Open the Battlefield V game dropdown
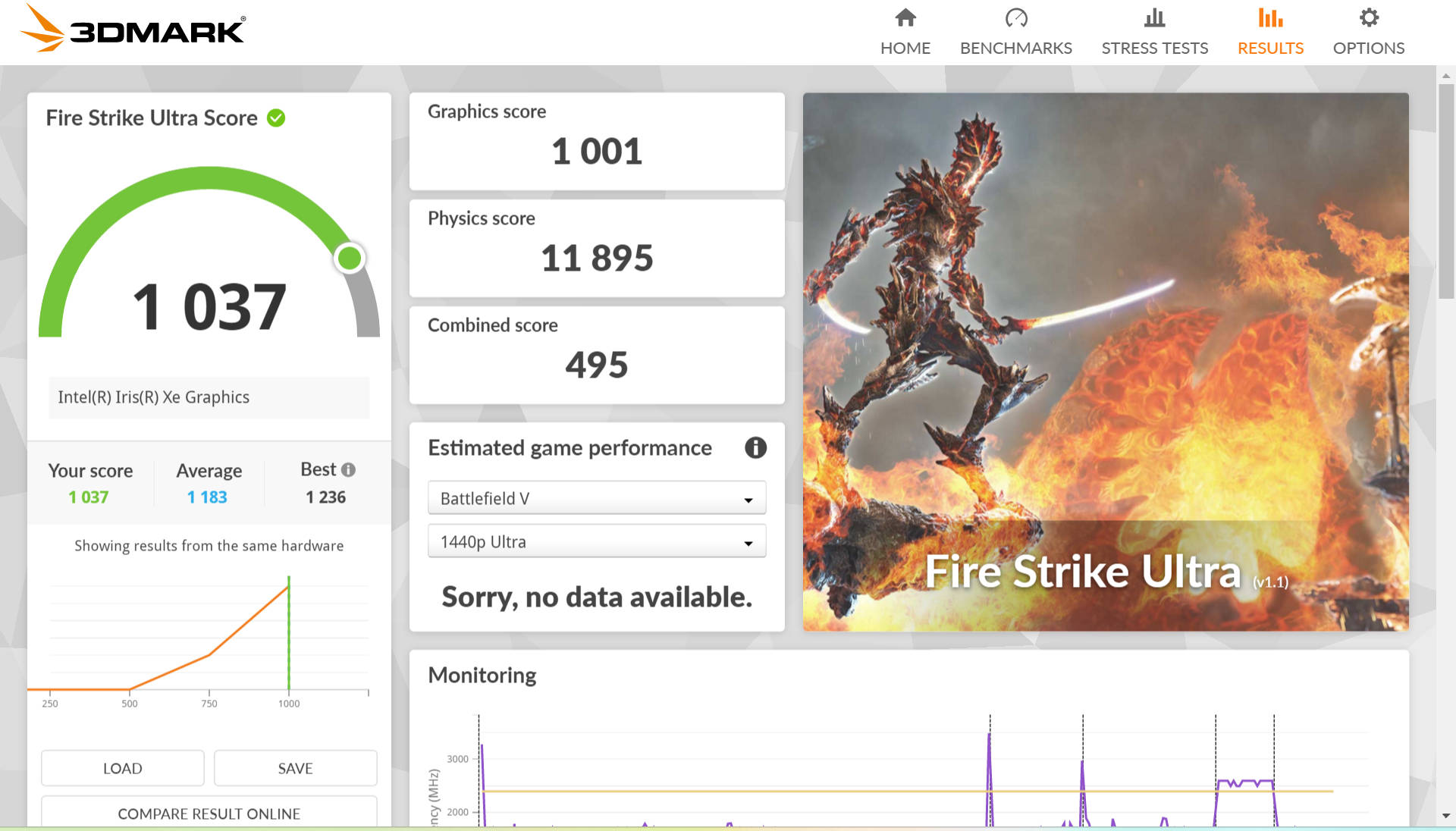 pos(597,498)
